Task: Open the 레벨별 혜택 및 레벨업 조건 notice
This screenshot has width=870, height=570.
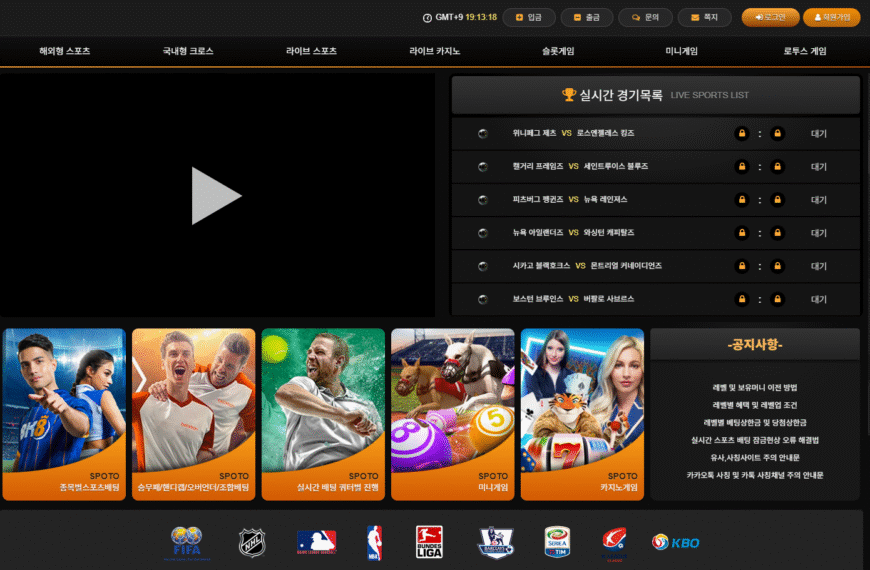Action: point(755,405)
